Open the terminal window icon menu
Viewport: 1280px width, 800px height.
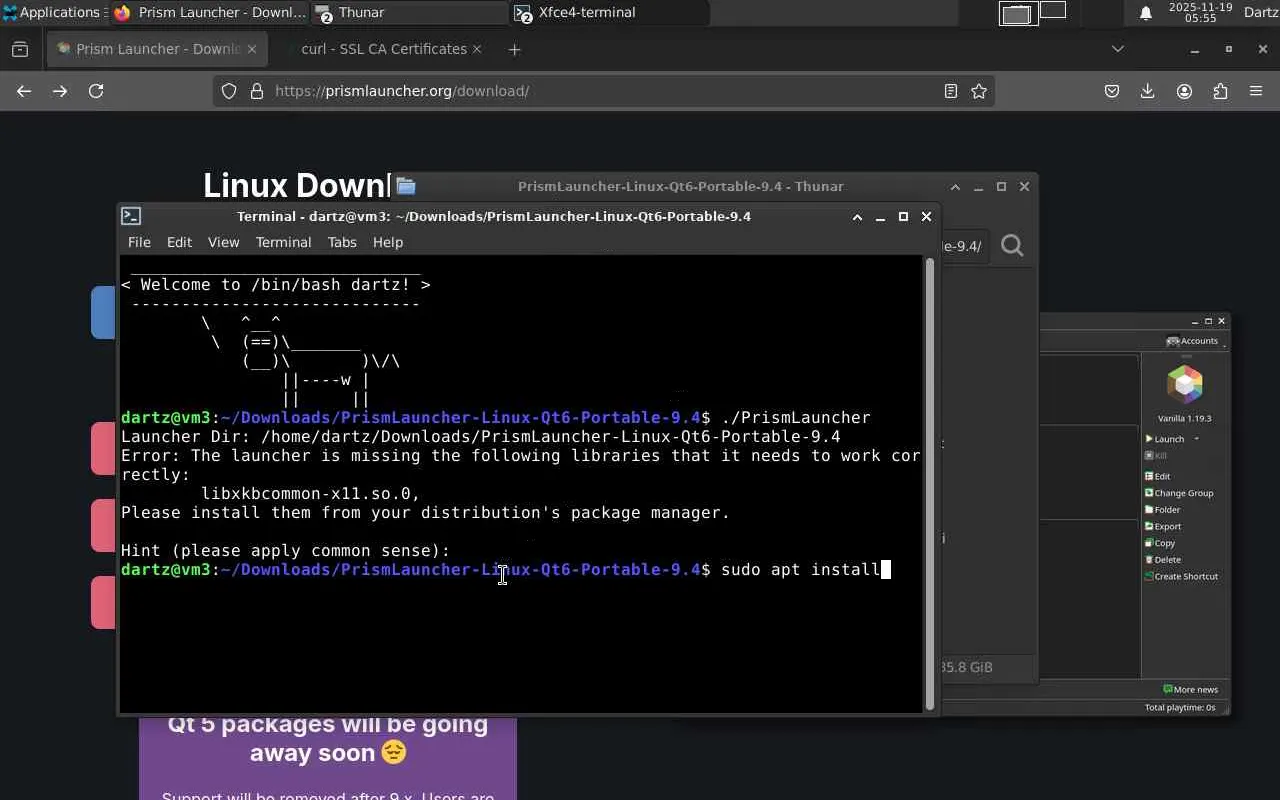(x=131, y=216)
